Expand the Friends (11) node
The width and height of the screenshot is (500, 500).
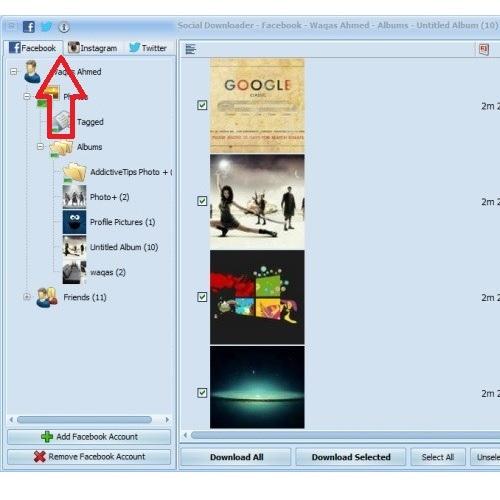click(x=27, y=297)
